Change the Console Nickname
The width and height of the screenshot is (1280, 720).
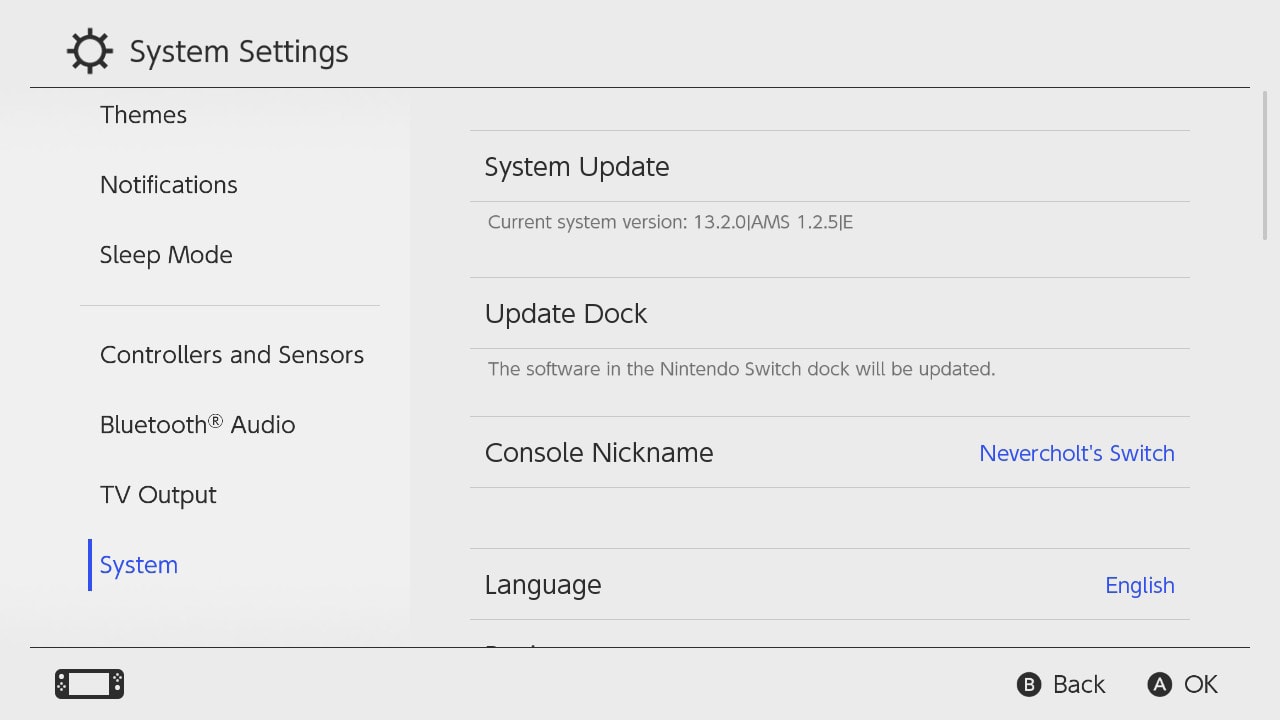[599, 452]
